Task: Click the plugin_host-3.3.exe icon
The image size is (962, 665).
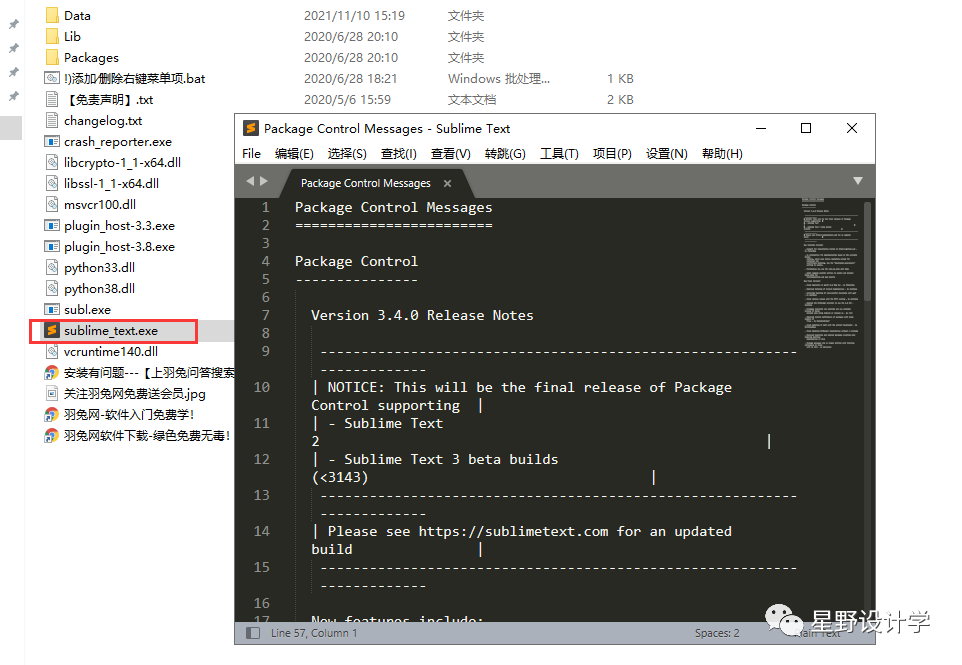Action: 52,225
